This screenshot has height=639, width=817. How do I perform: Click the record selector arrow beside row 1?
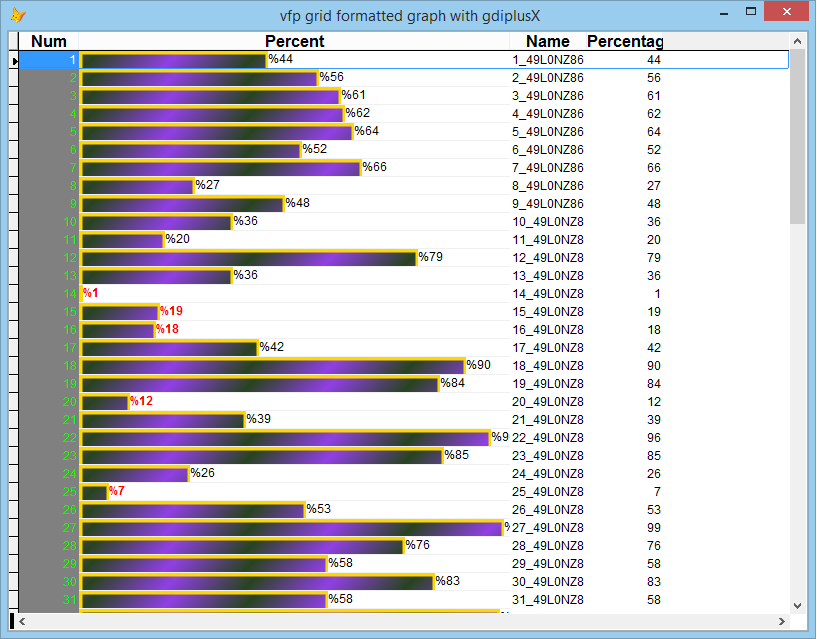(14, 59)
